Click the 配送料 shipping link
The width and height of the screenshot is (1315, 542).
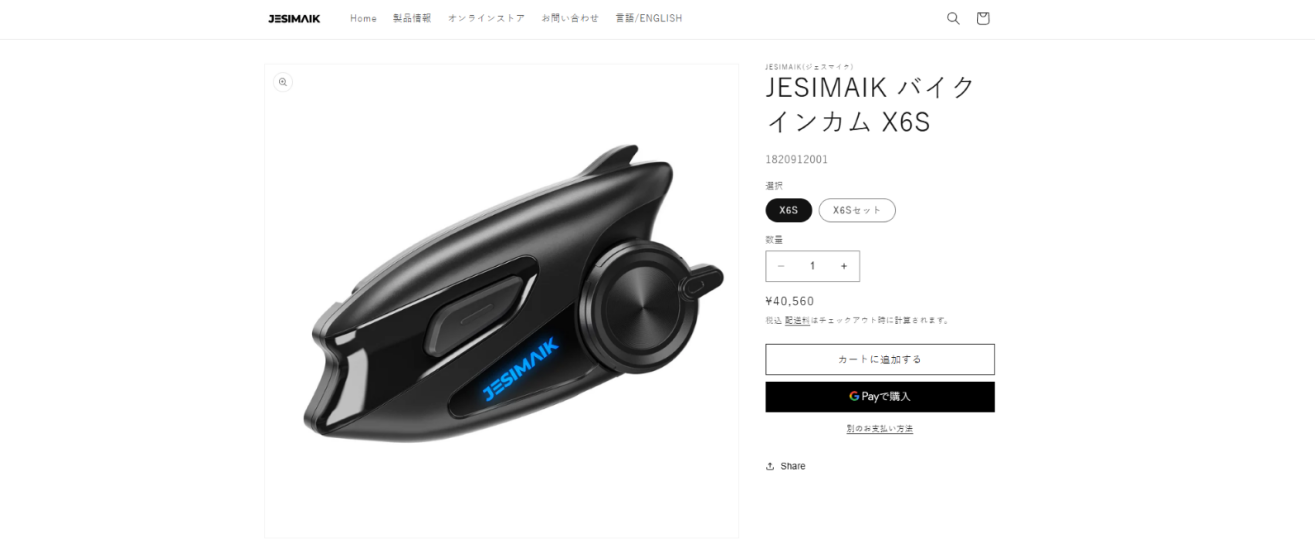coord(797,321)
